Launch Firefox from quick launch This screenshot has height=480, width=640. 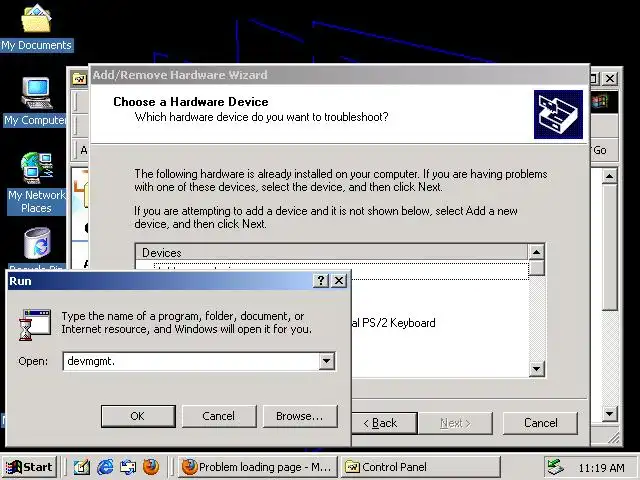(151, 467)
